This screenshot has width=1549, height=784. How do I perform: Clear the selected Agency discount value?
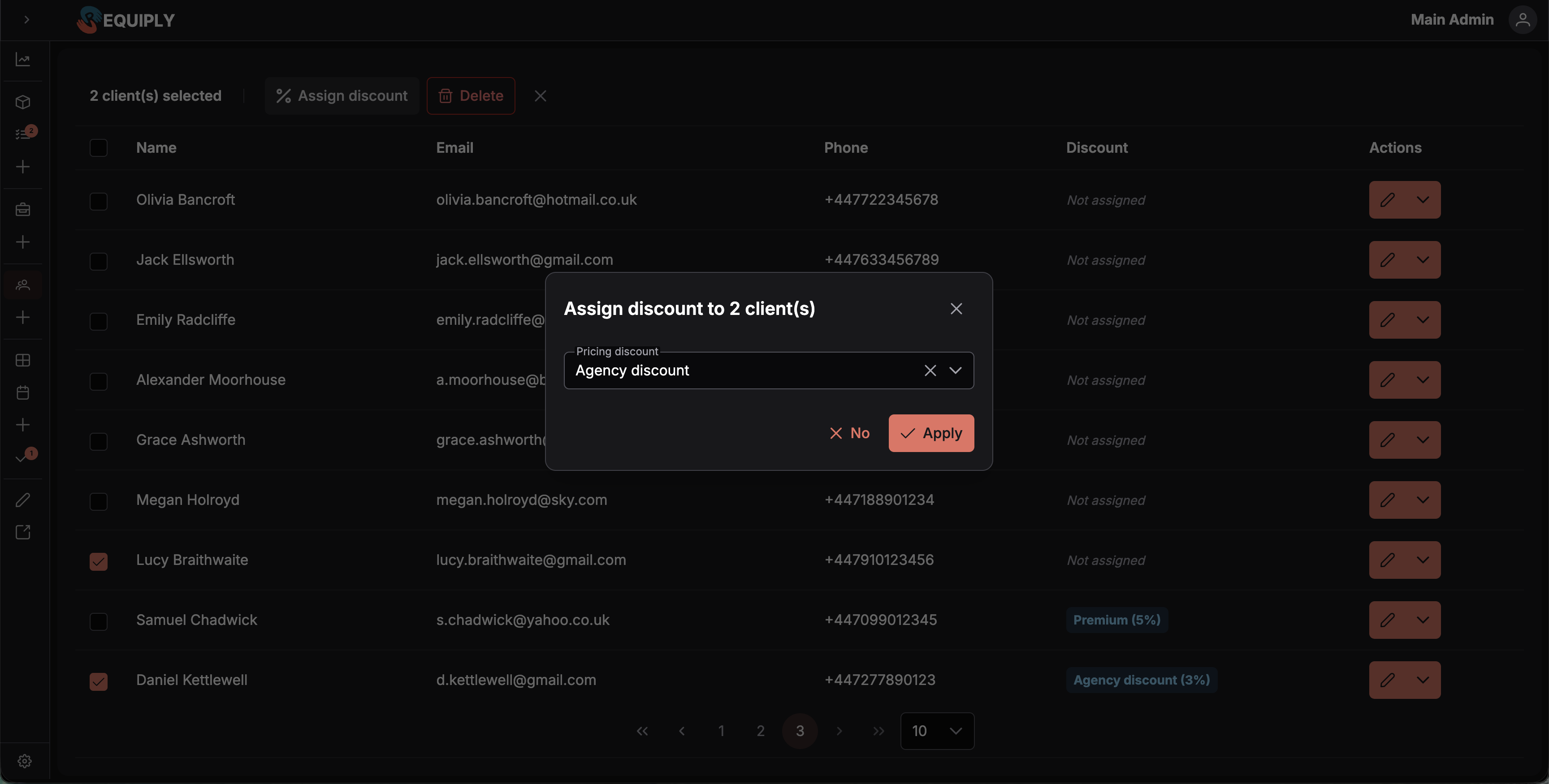point(930,370)
